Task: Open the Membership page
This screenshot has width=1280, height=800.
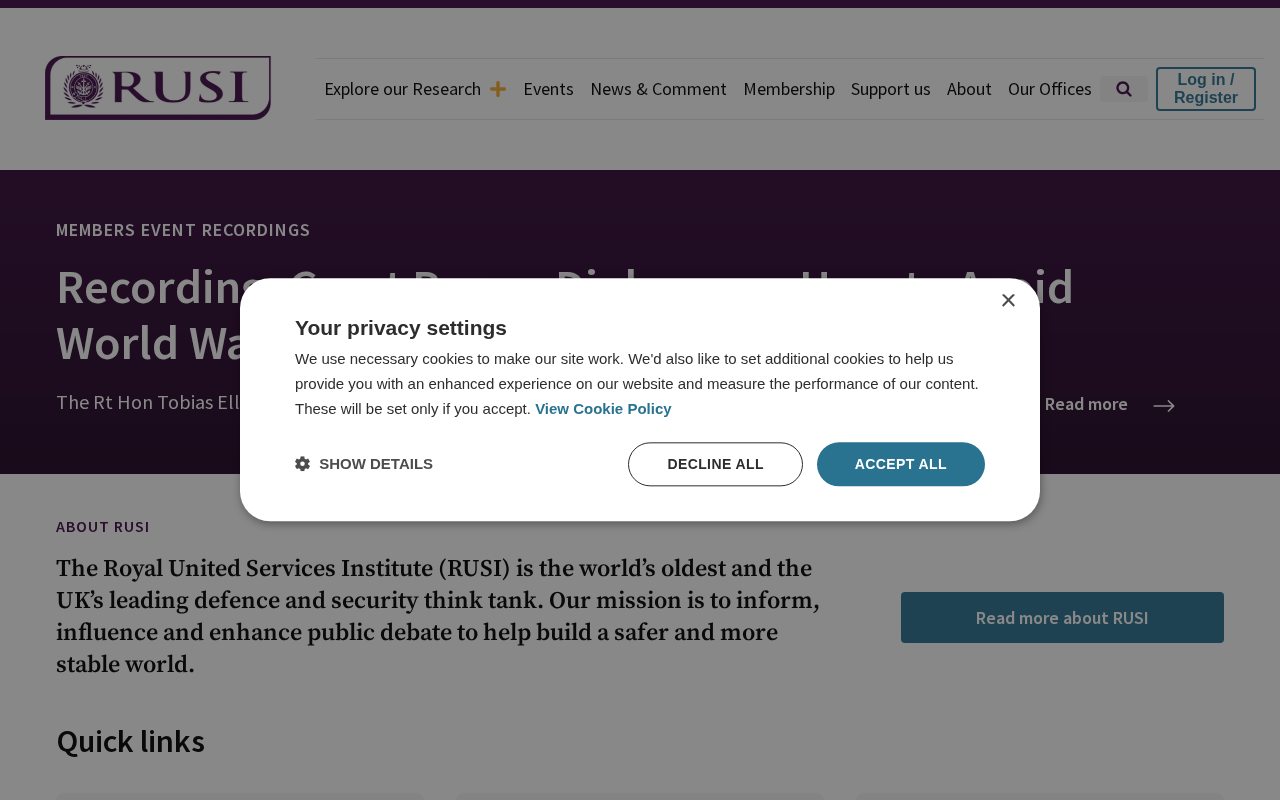Action: (x=789, y=89)
